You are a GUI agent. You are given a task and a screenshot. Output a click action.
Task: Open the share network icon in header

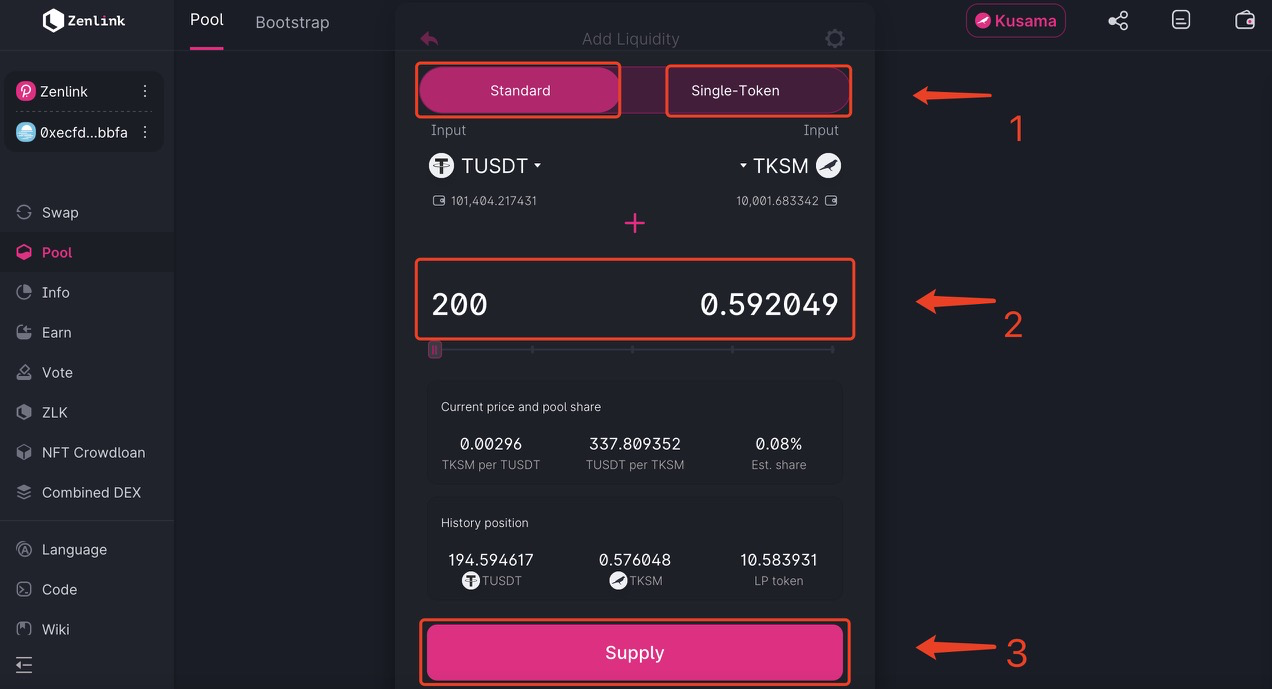click(1118, 20)
